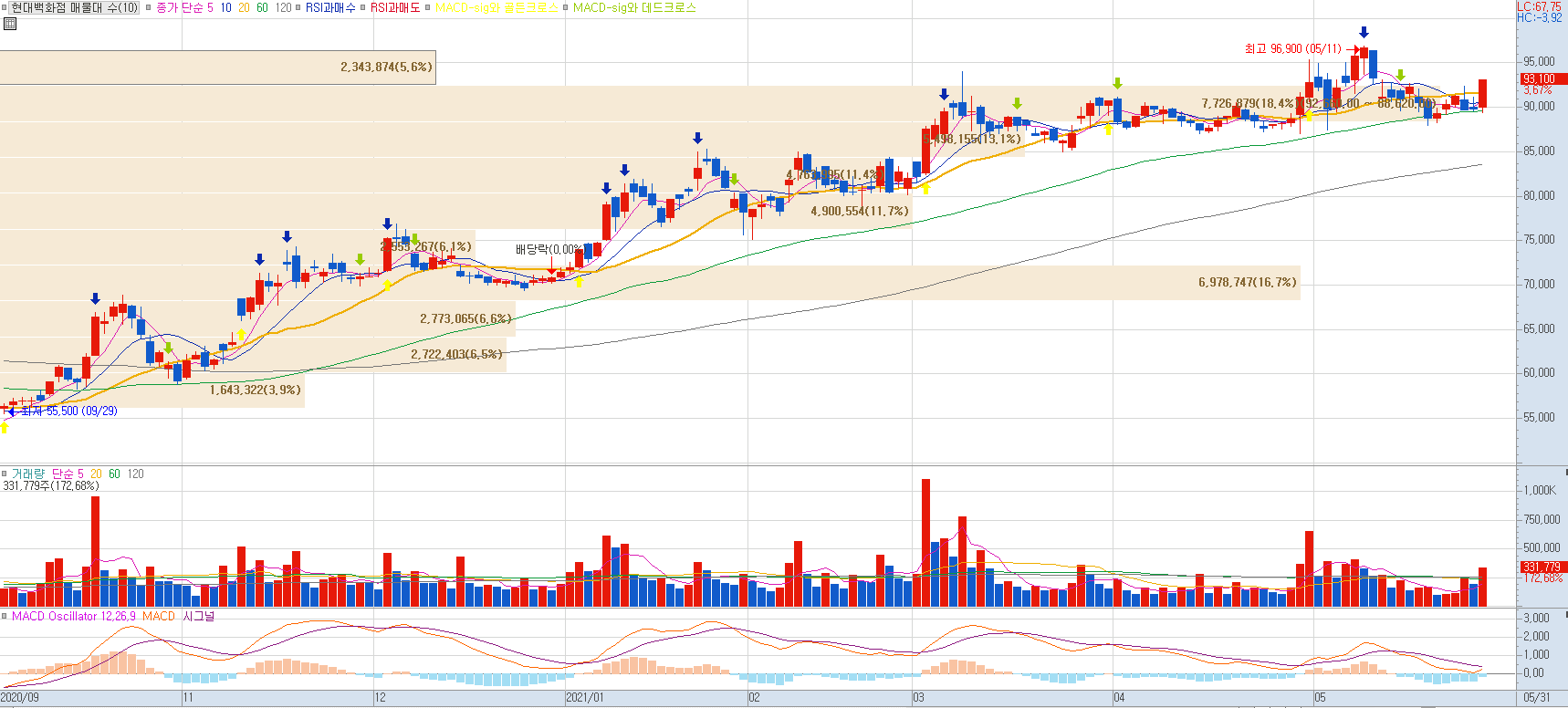Click the LC:67.75 readout
Image resolution: width=1568 pixels, height=708 pixels.
(x=1540, y=6)
